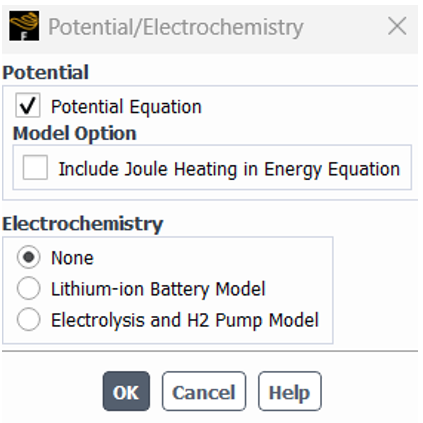Click the "None" option label text
Viewport: 423px width, 423px height.
click(x=72, y=258)
